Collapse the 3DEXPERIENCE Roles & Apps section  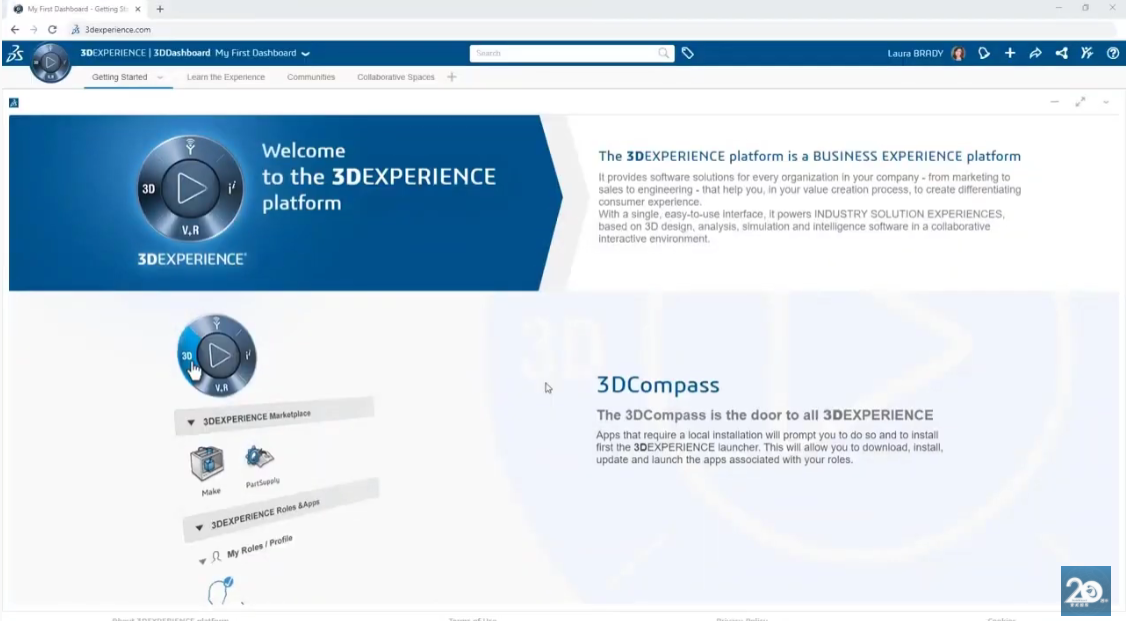pos(199,528)
